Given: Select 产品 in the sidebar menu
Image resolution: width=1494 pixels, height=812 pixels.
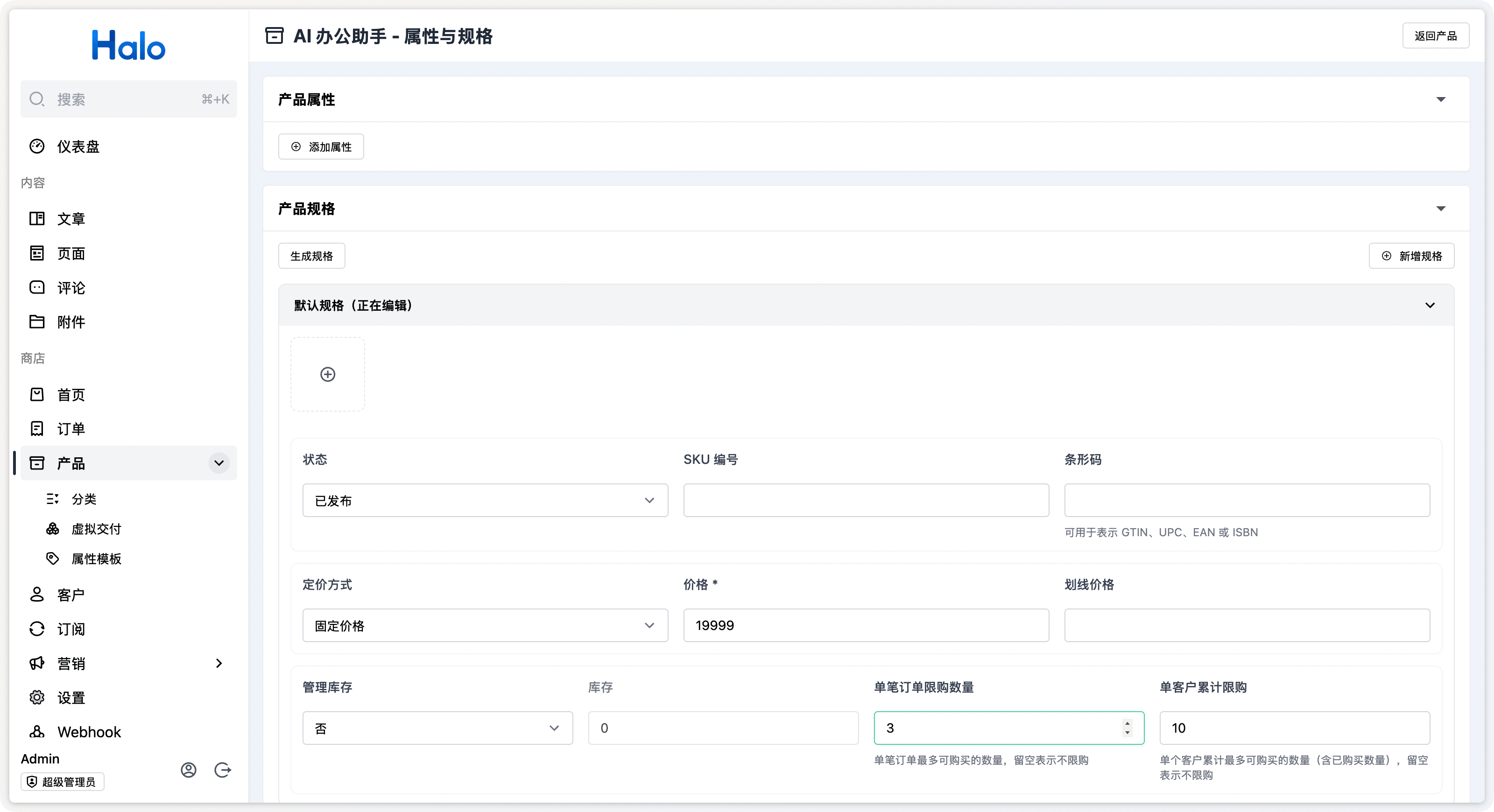Looking at the screenshot, I should pyautogui.click(x=129, y=463).
